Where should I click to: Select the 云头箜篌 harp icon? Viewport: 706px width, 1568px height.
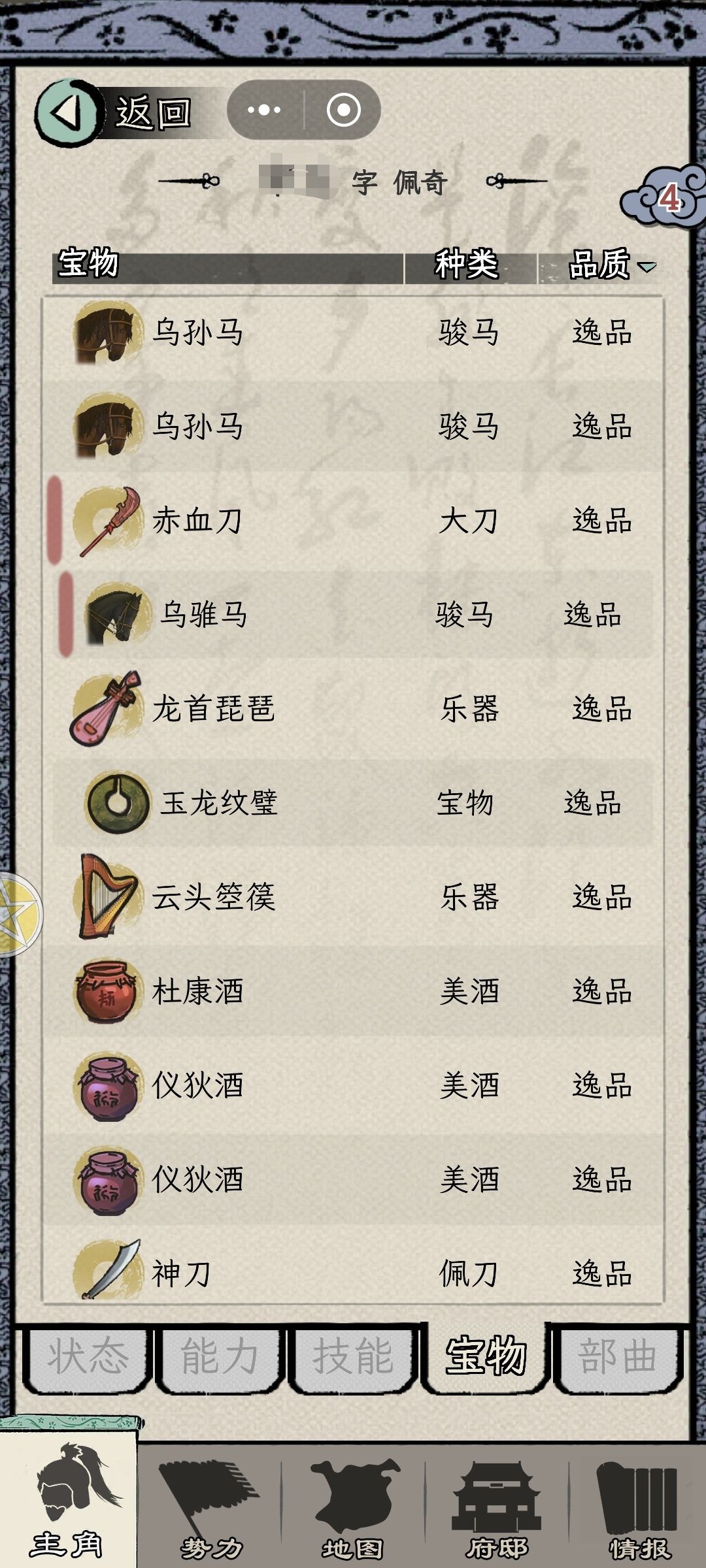109,896
